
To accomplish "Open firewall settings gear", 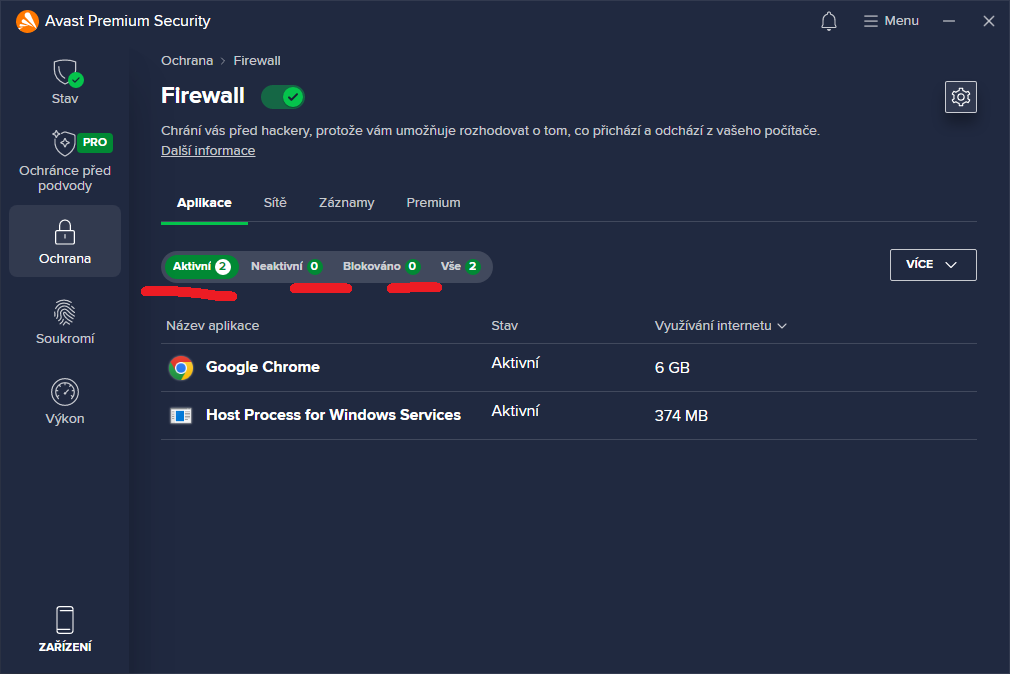I will [960, 97].
